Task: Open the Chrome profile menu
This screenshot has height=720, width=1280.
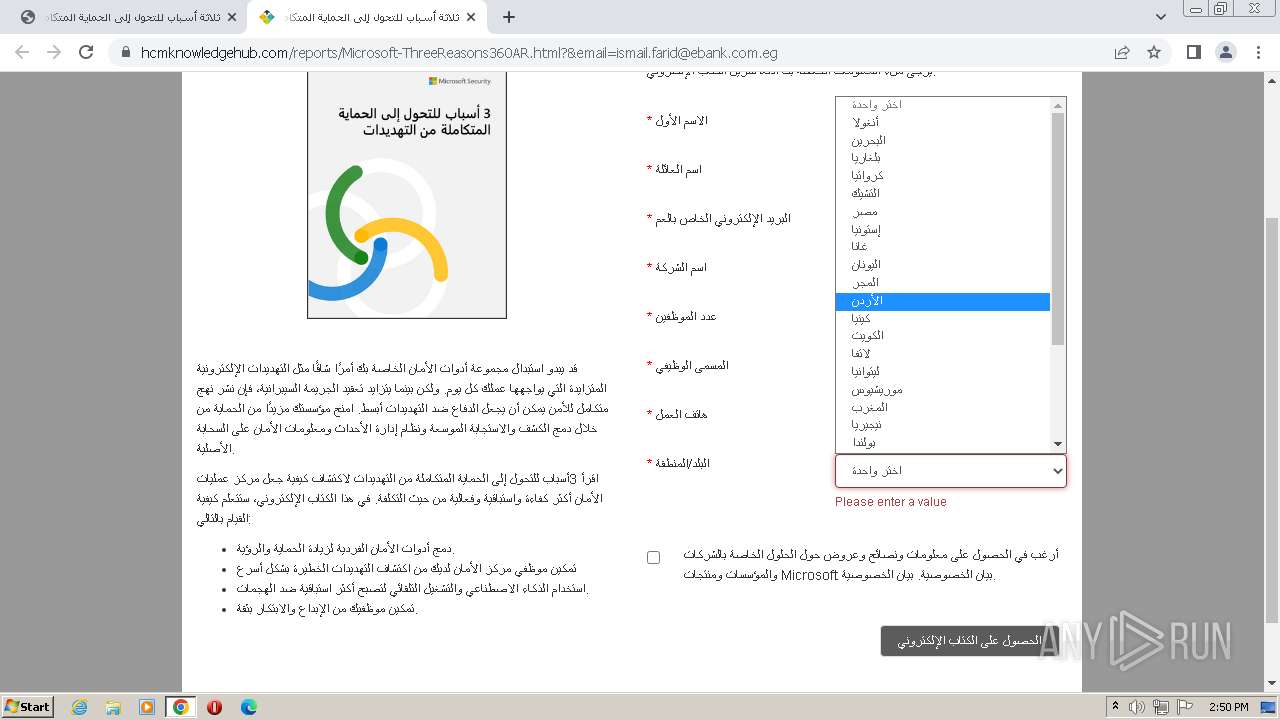Action: [1225, 52]
